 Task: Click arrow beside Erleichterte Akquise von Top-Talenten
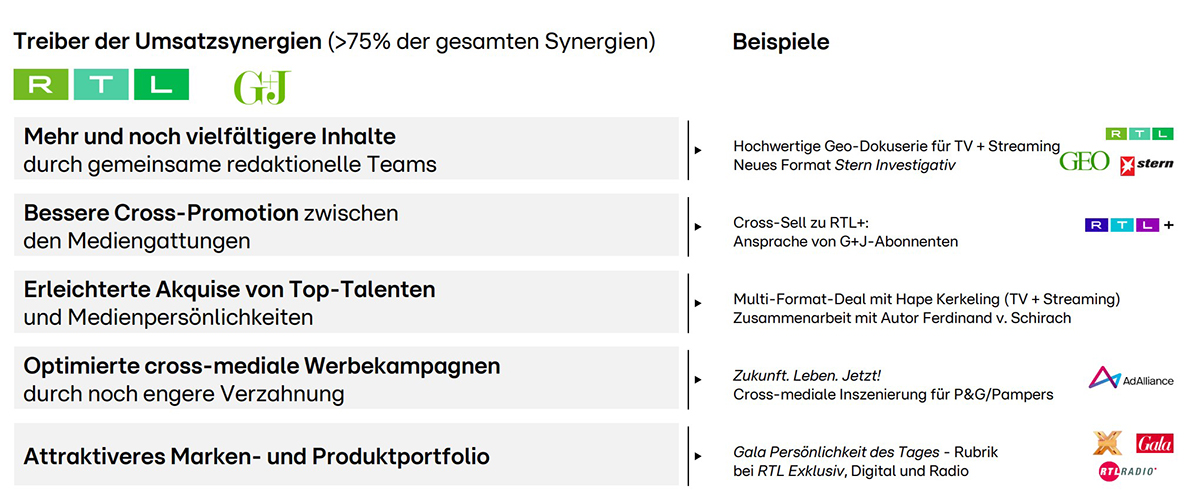tap(698, 303)
